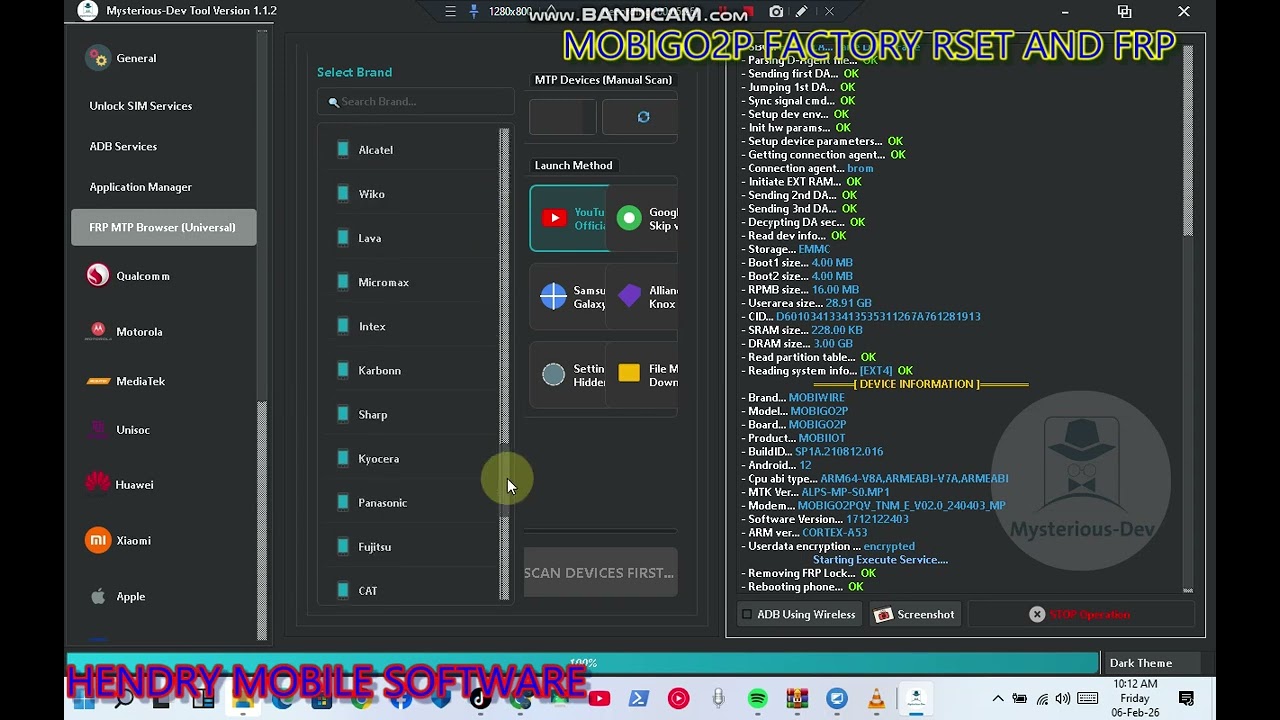Click the log output panel scrollbar
1280x720 pixels.
1188,318
